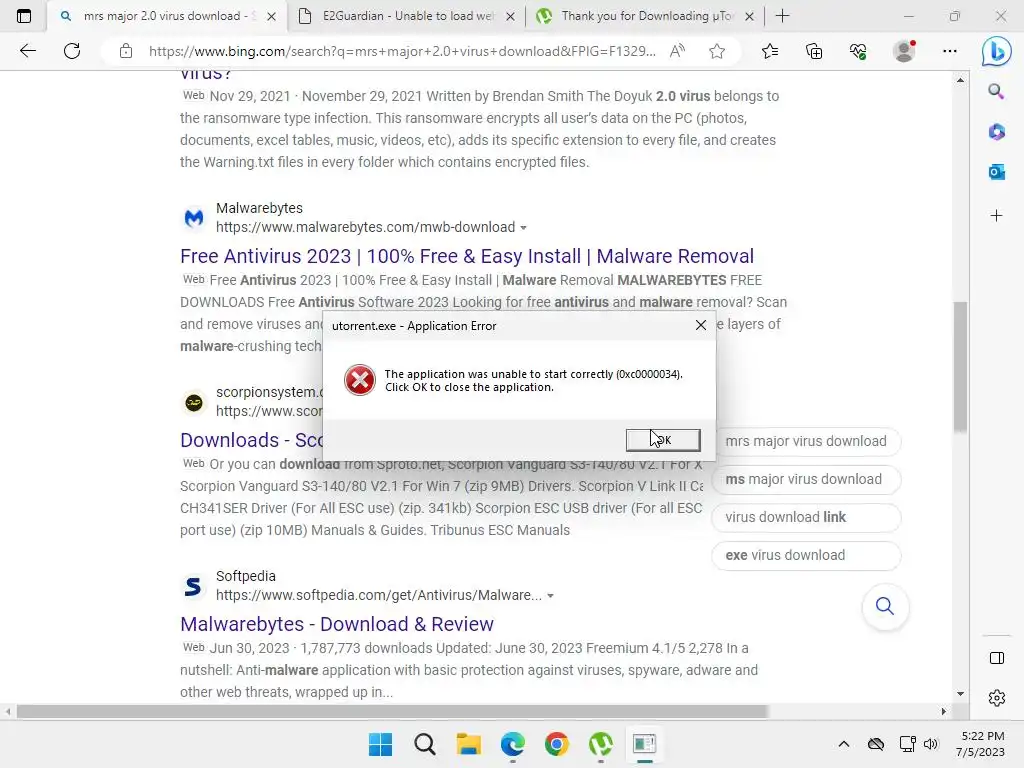Viewport: 1024px width, 768px height.
Task: Go back to the previous page
Action: pos(27,51)
